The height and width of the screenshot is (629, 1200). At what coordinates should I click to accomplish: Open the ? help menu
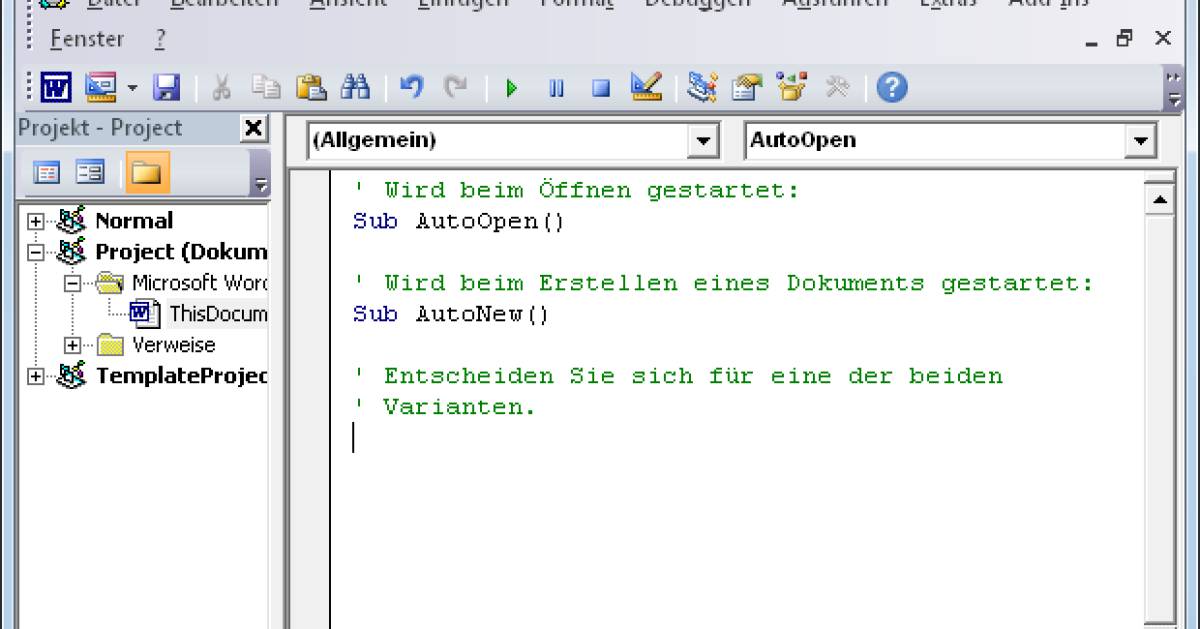(161, 39)
